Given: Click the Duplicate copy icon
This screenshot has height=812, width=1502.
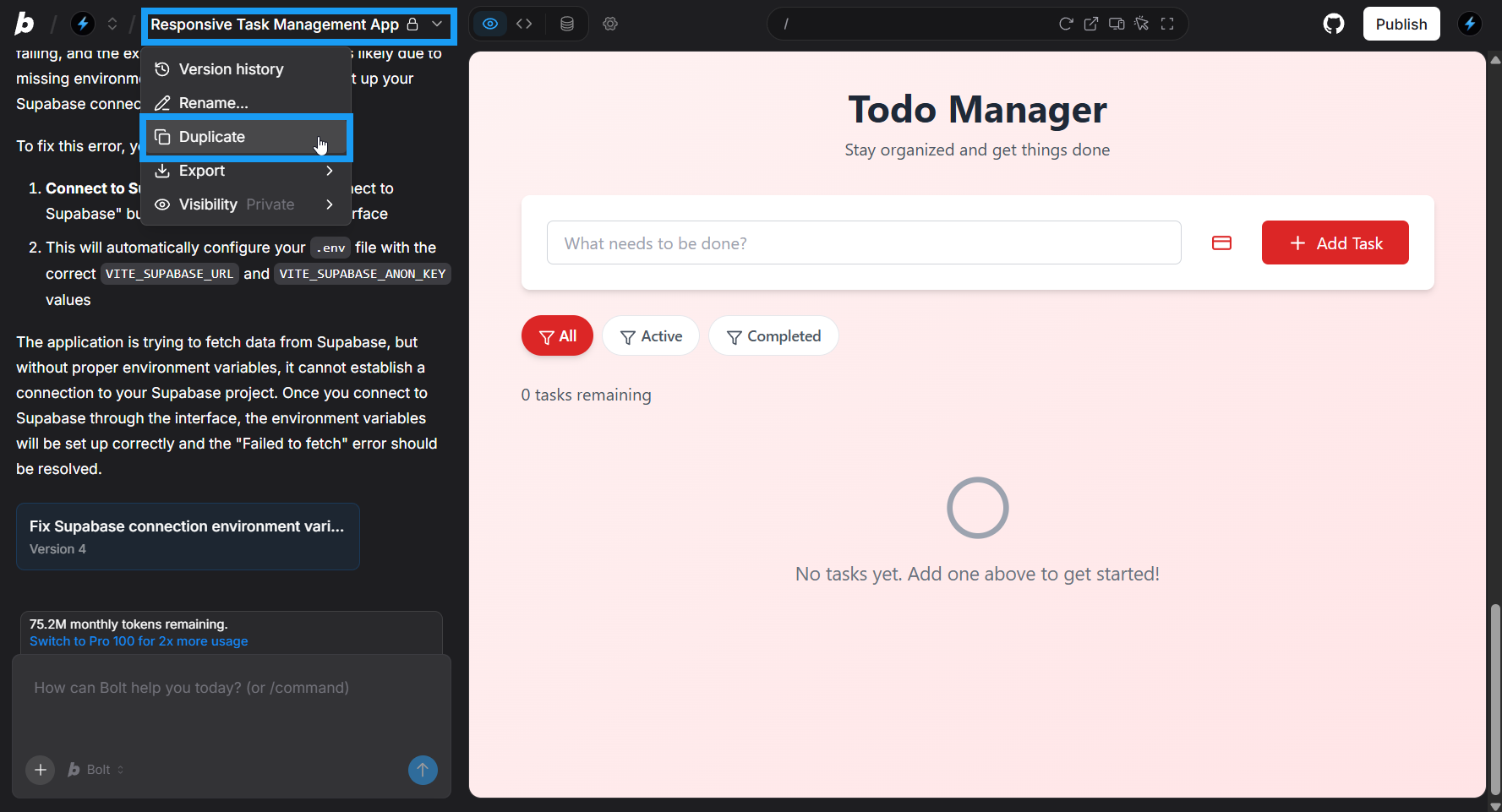Looking at the screenshot, I should coord(162,137).
